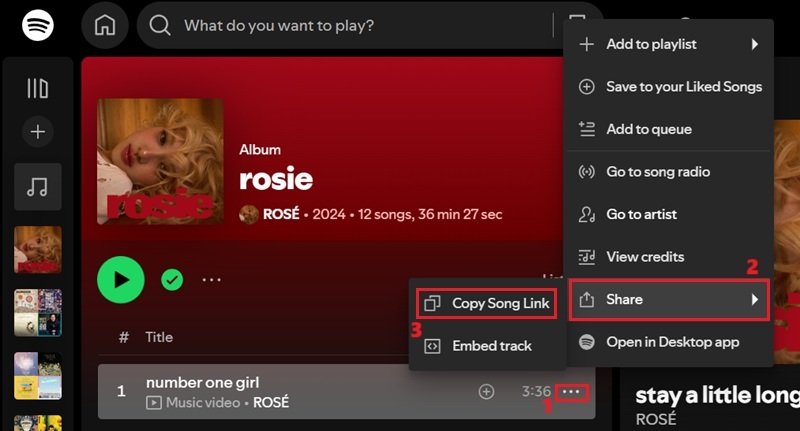Expand the Share submenu arrow

pos(755,299)
